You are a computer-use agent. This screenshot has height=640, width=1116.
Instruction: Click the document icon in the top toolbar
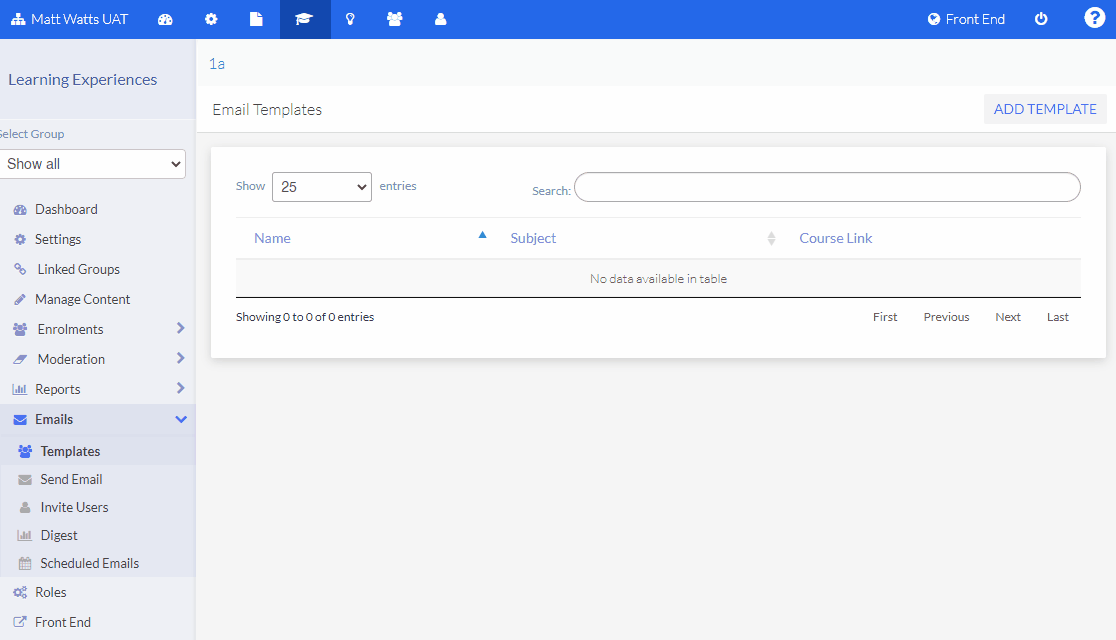click(x=257, y=18)
